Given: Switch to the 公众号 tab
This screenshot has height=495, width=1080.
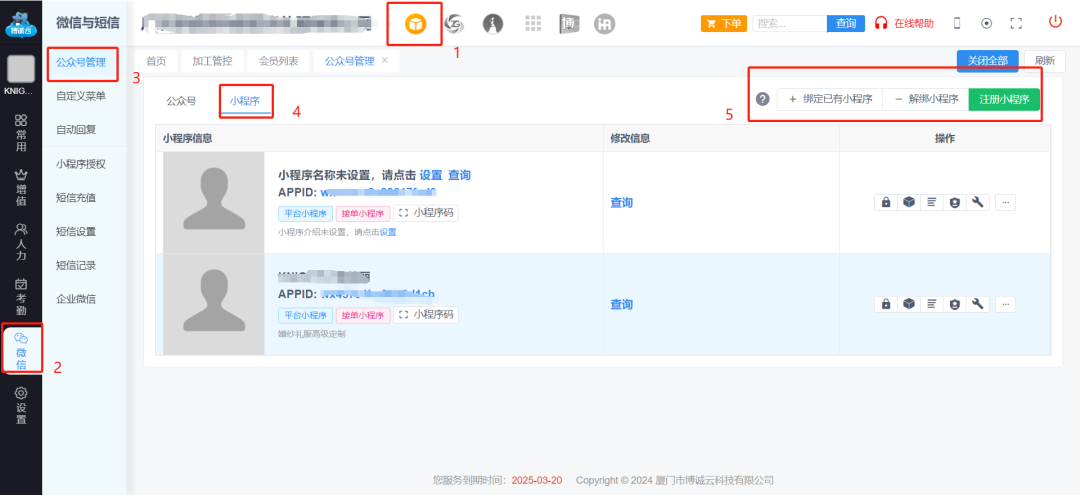Looking at the screenshot, I should 181,101.
